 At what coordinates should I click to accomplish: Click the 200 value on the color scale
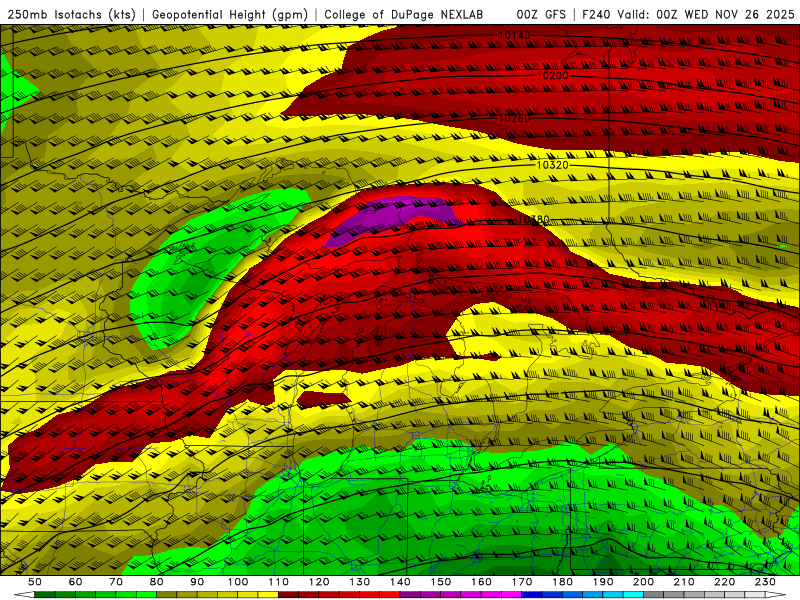pyautogui.click(x=643, y=582)
